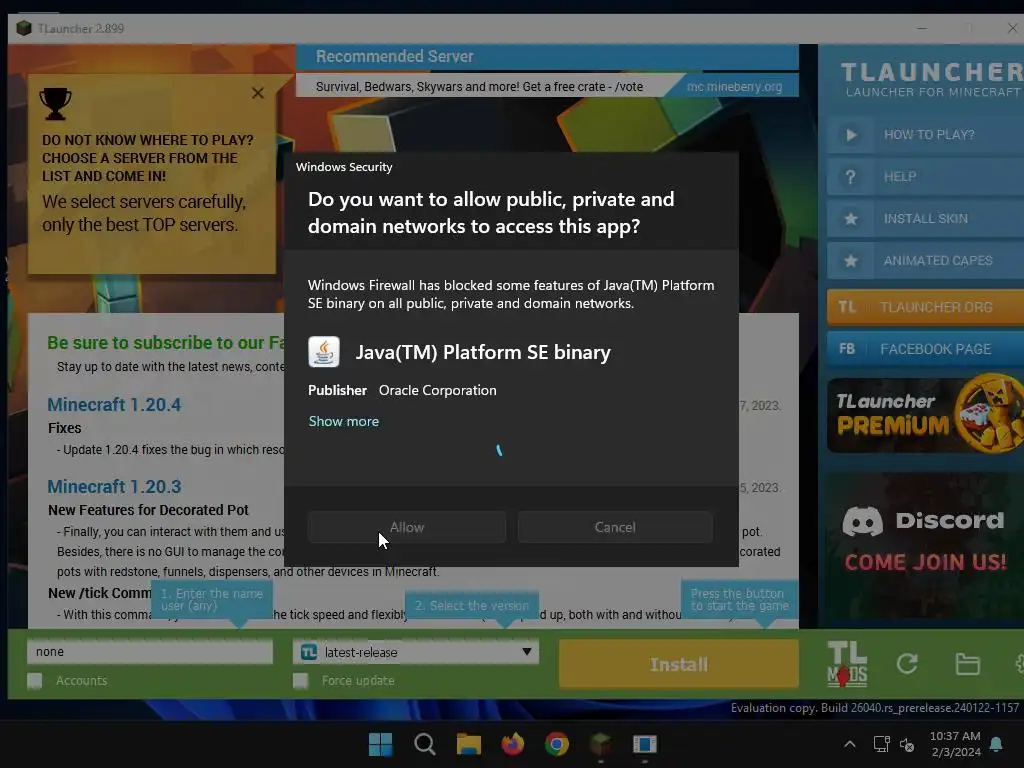This screenshot has width=1024, height=768.
Task: Open the Install Skin menu item
Action: [925, 218]
